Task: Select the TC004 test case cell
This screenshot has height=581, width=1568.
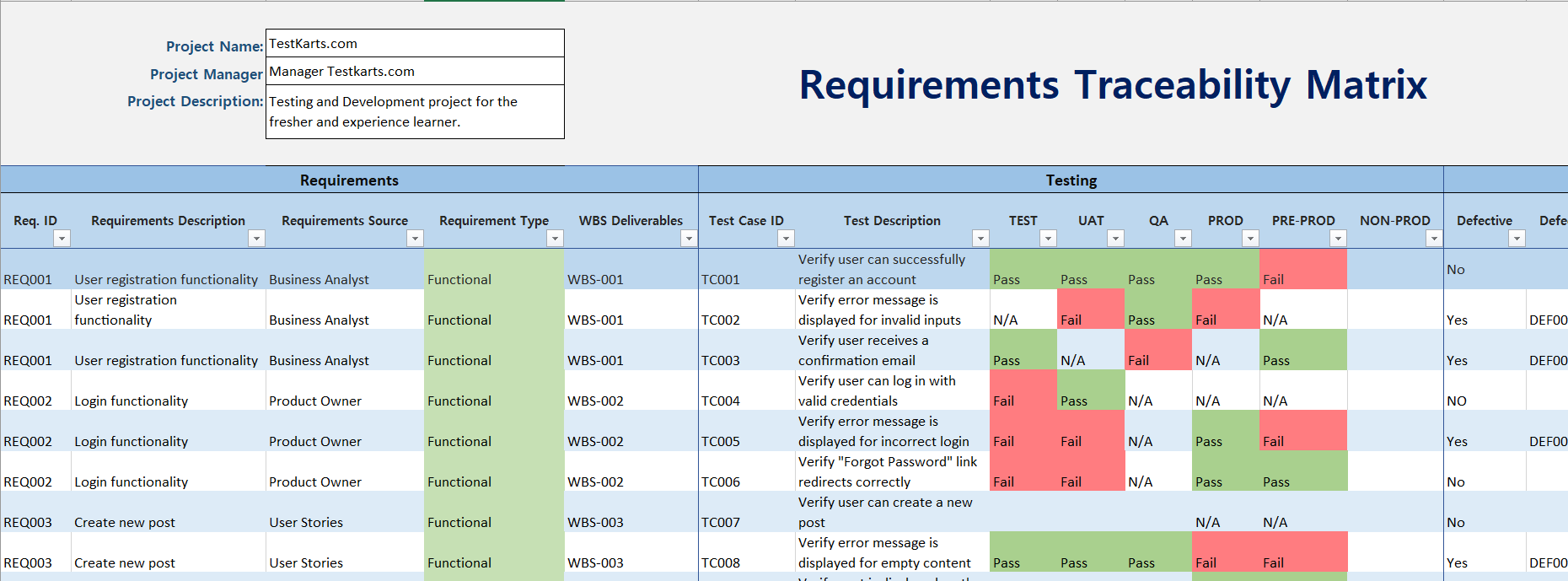Action: coord(747,390)
